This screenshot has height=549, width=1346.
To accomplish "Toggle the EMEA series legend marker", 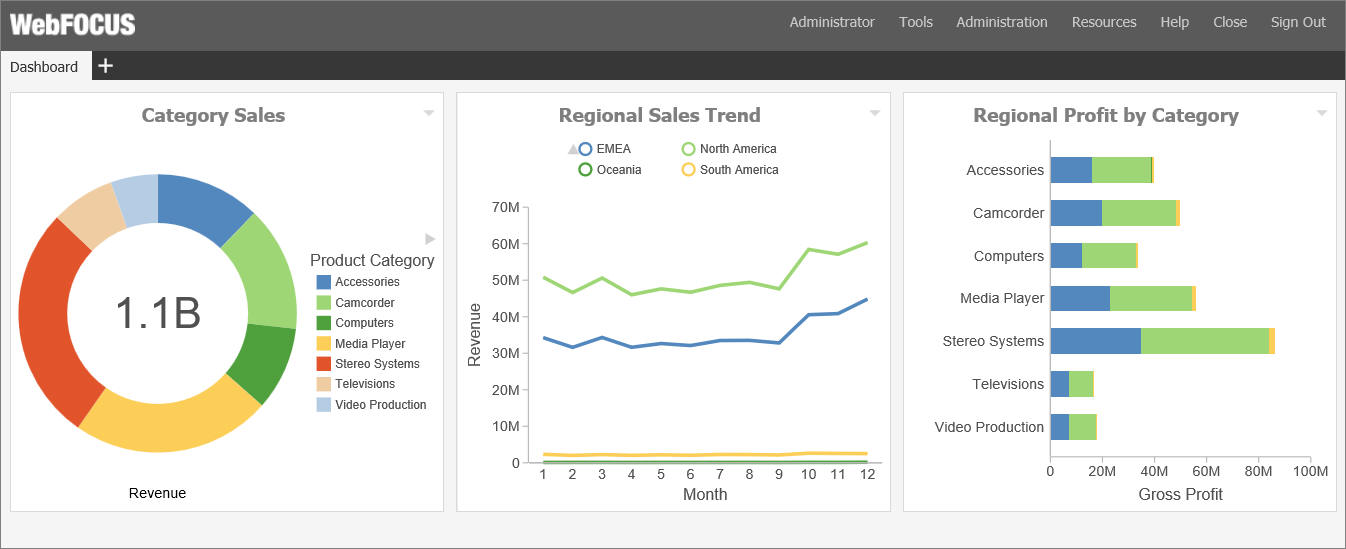I will point(586,149).
